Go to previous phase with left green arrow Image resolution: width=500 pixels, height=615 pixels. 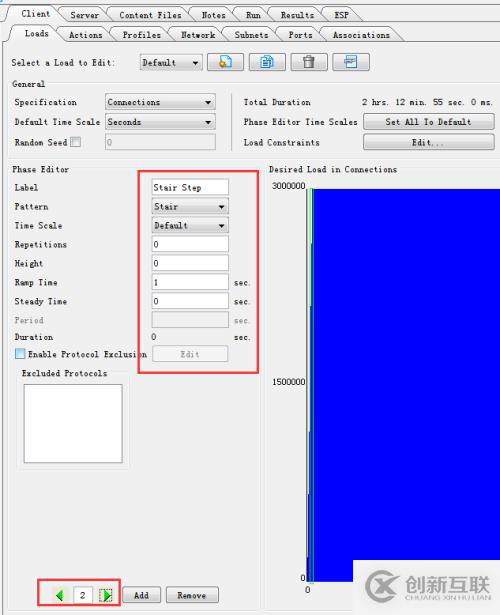[x=60, y=596]
